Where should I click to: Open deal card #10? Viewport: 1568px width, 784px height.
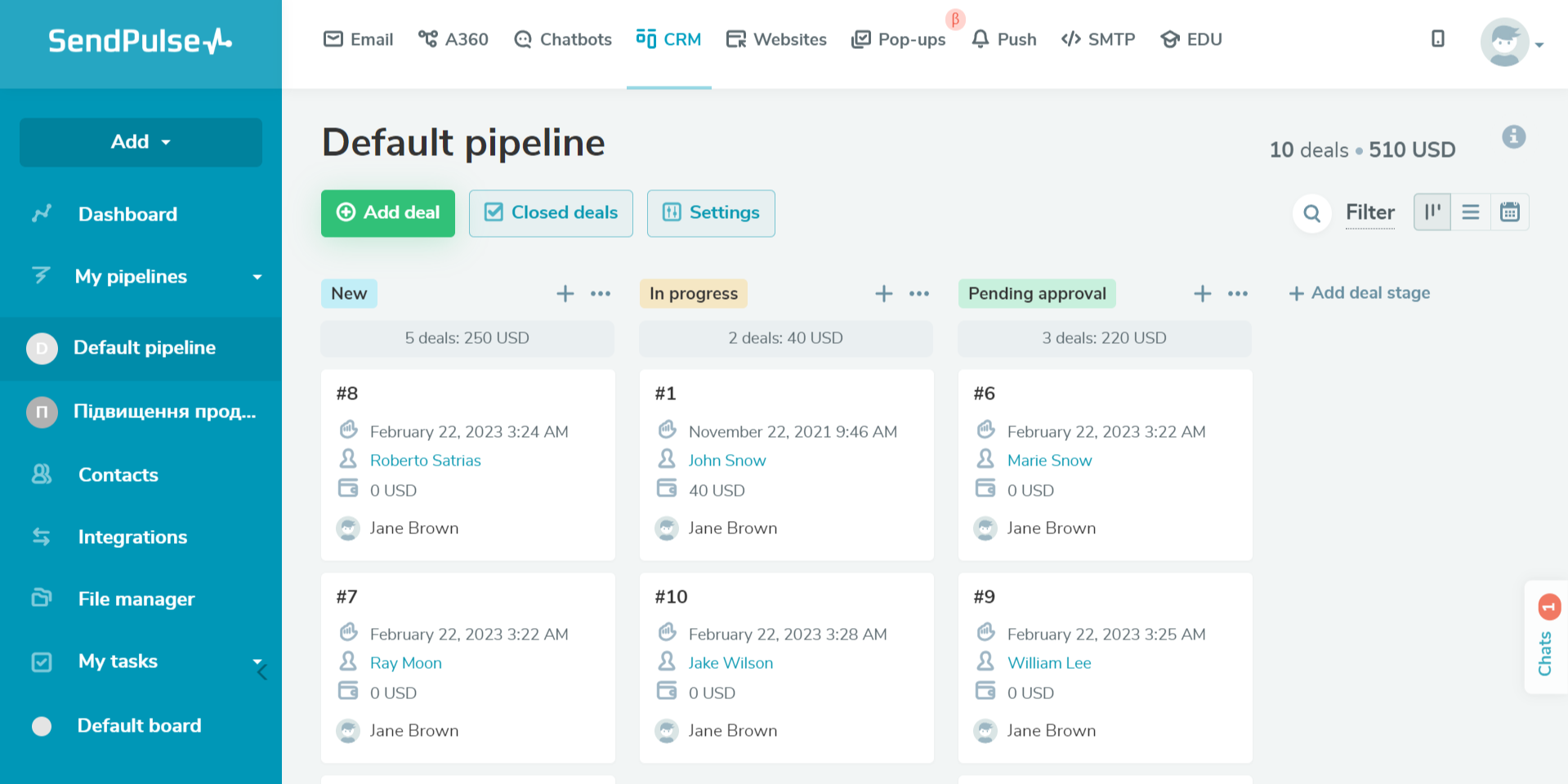pos(787,668)
